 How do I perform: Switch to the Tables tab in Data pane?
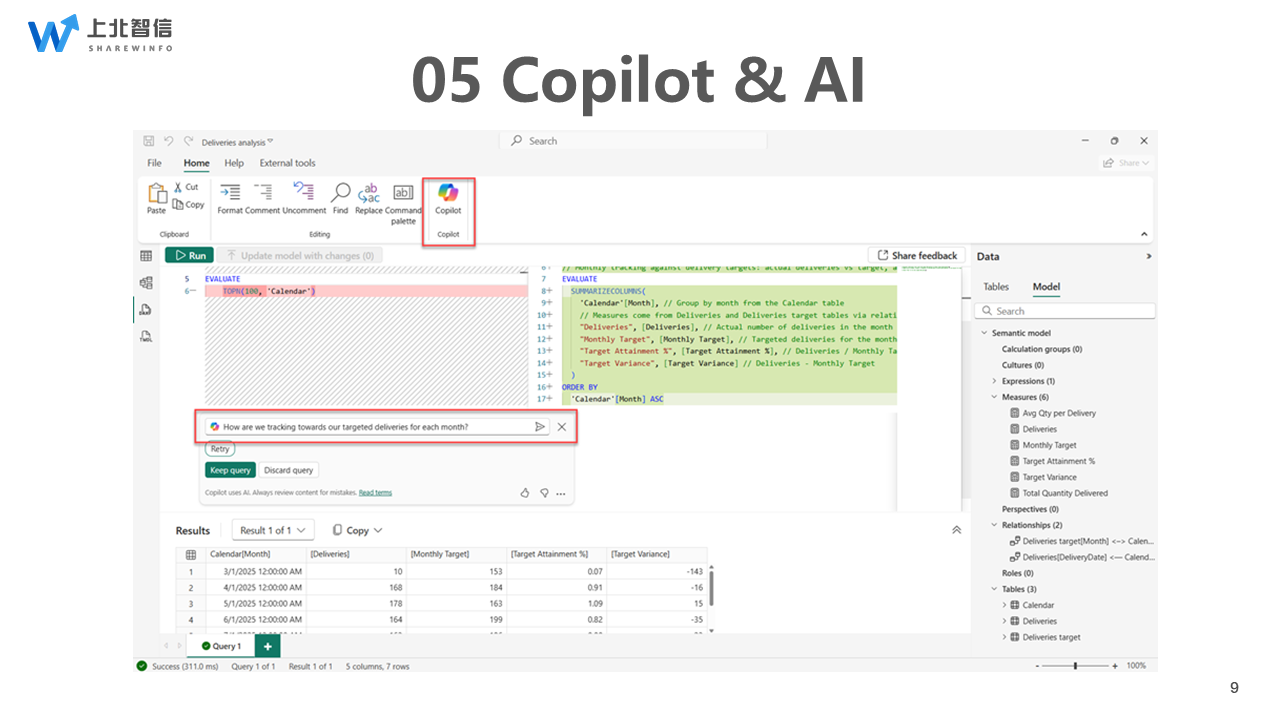tap(996, 287)
